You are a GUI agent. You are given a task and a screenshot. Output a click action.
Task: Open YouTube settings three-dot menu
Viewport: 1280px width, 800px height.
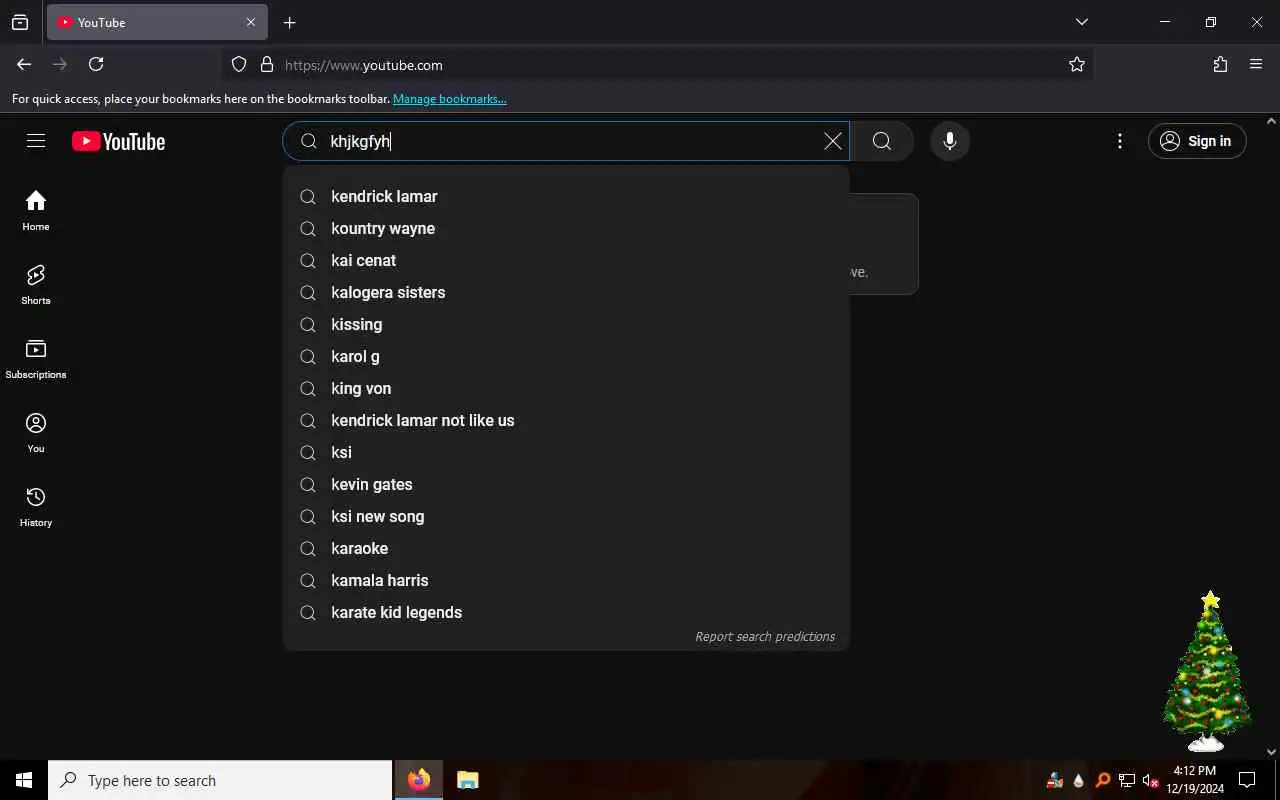(1120, 141)
